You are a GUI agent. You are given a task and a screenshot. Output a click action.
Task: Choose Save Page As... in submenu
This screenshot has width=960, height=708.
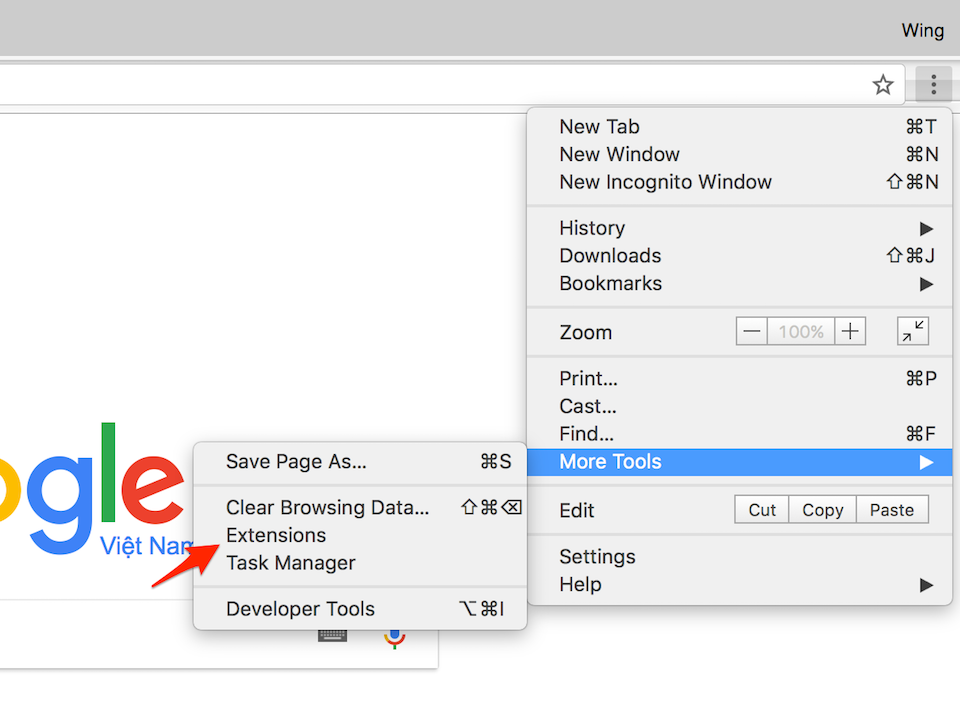point(360,461)
